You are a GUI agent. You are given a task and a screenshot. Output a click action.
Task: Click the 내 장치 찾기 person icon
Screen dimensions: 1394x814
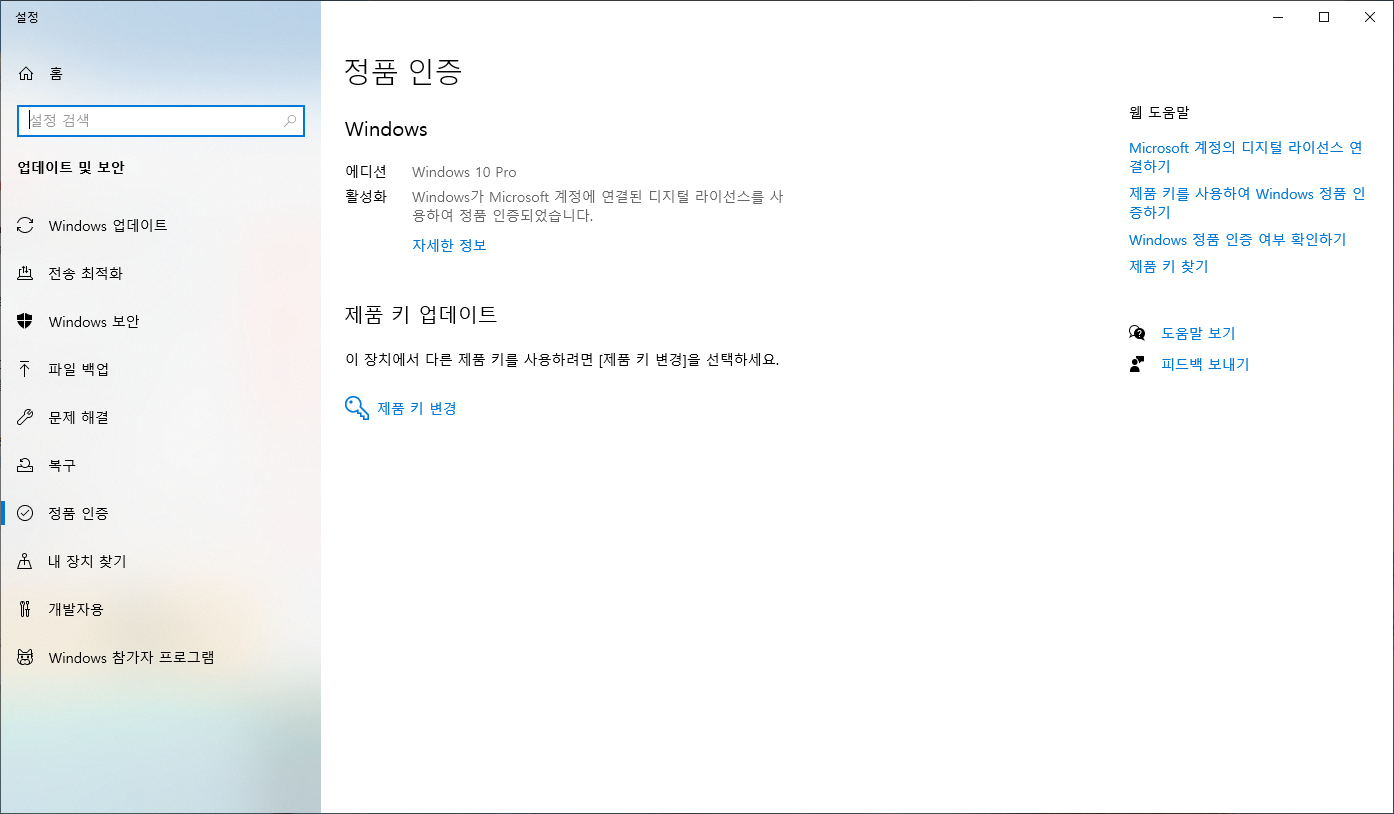26,561
